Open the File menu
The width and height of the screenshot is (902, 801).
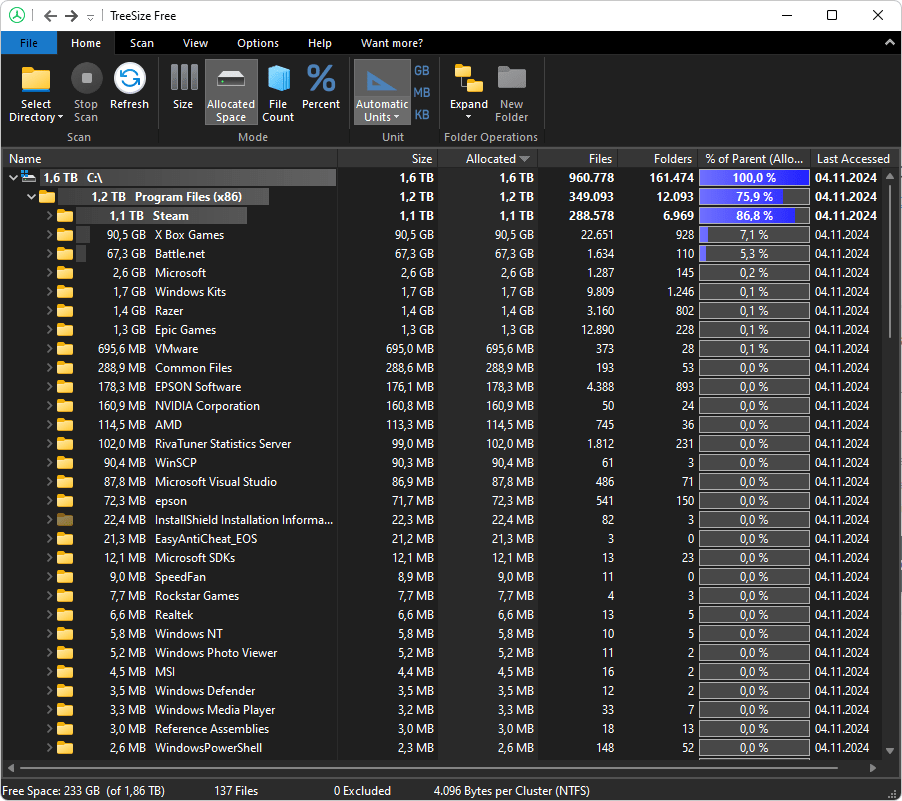[29, 43]
